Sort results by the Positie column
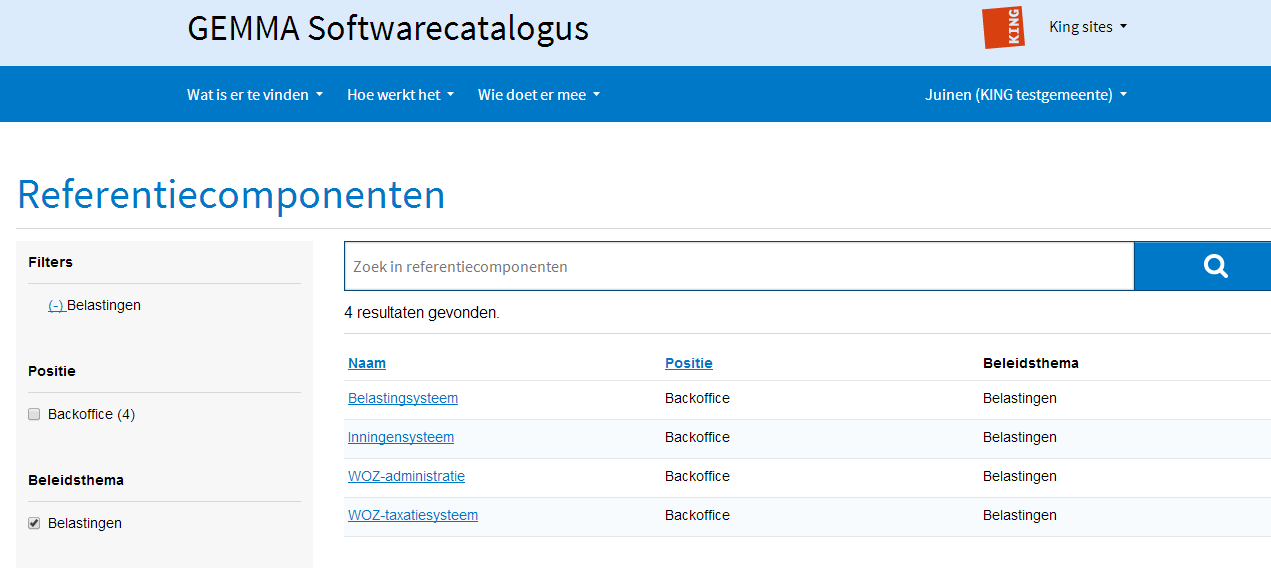 [689, 363]
